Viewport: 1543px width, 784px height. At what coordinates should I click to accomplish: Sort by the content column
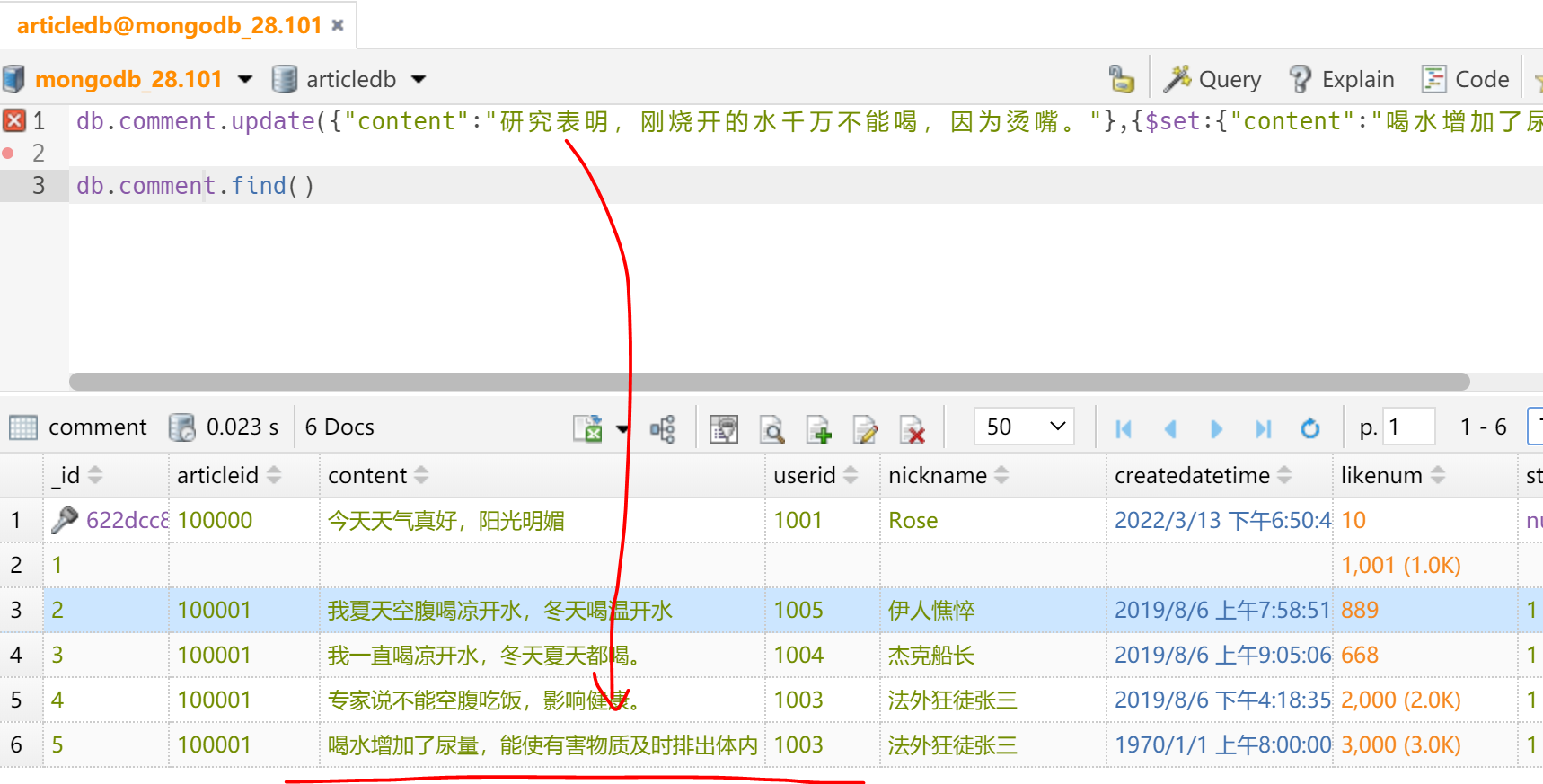(421, 475)
